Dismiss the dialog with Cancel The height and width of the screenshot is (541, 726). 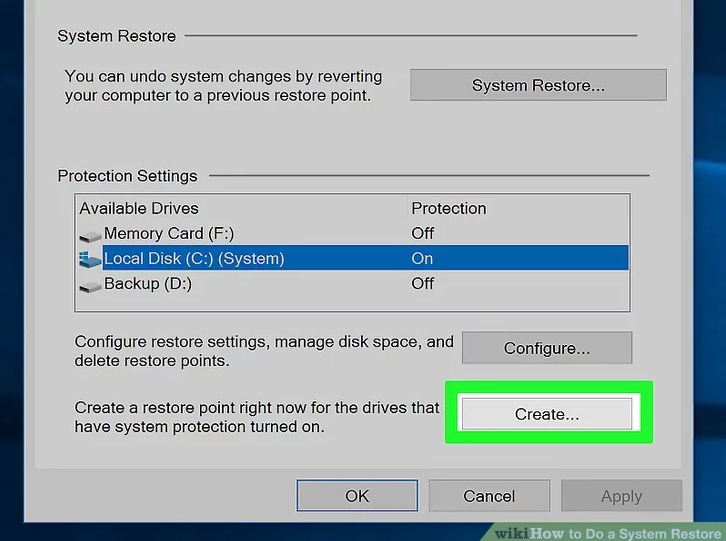489,496
